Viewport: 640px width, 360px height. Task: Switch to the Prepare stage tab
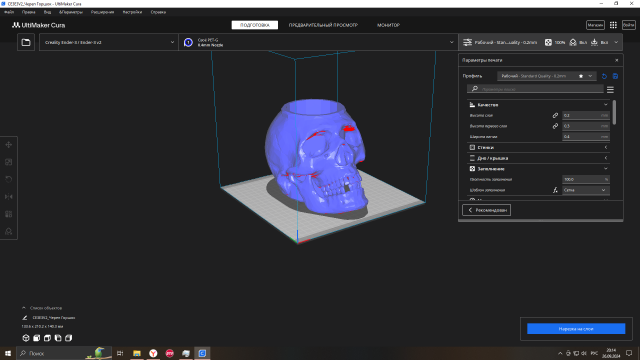tap(255, 25)
